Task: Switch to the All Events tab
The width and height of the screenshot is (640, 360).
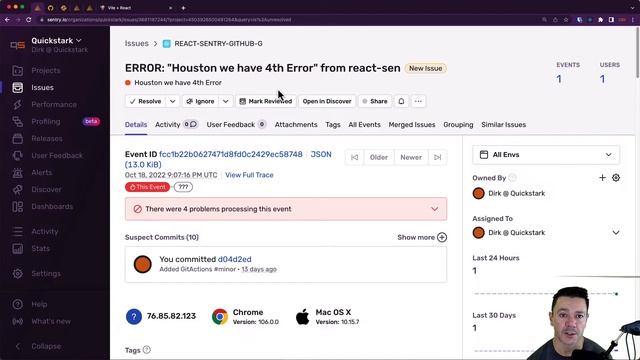Action: 364,125
